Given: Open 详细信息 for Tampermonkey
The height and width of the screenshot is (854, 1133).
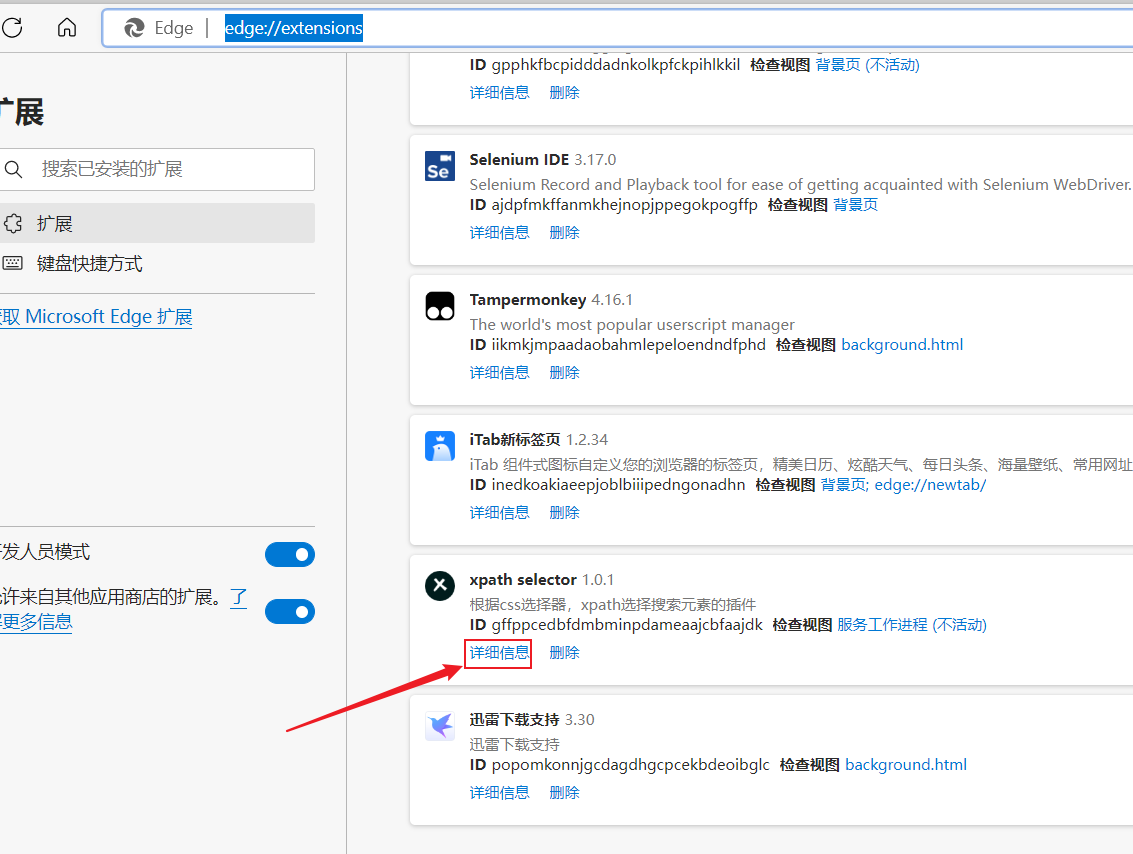Looking at the screenshot, I should click(x=499, y=373).
